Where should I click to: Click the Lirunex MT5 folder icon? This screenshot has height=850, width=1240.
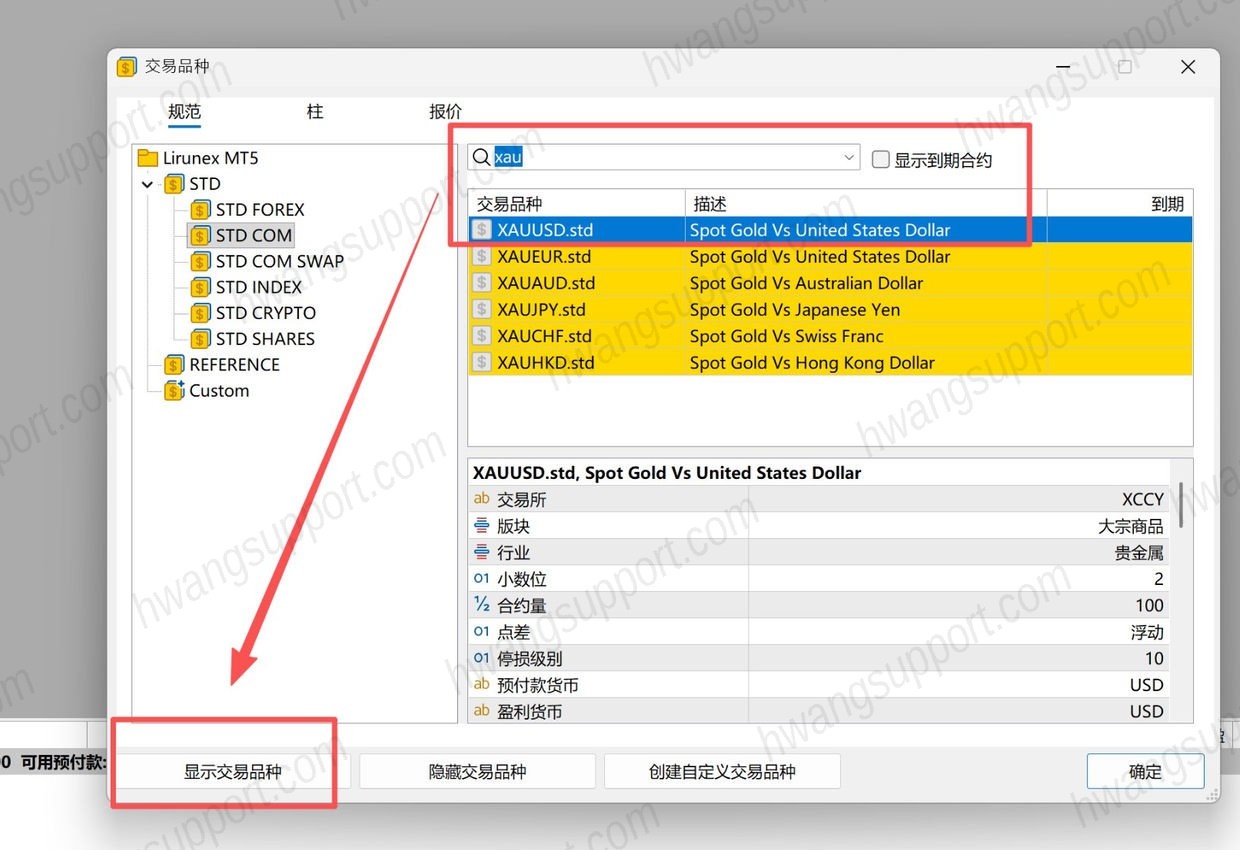148,158
